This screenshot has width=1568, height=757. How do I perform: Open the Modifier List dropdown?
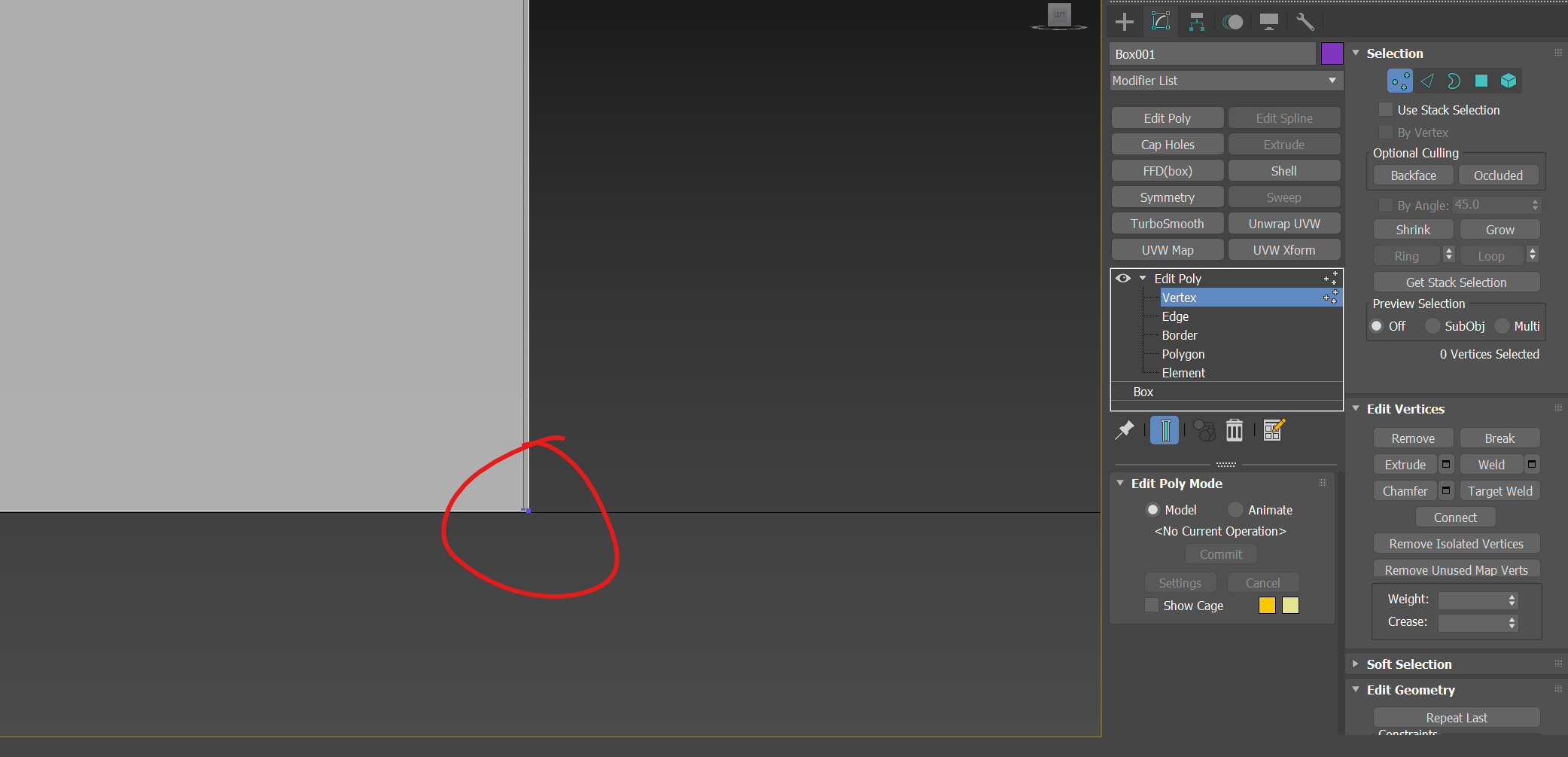(x=1226, y=81)
